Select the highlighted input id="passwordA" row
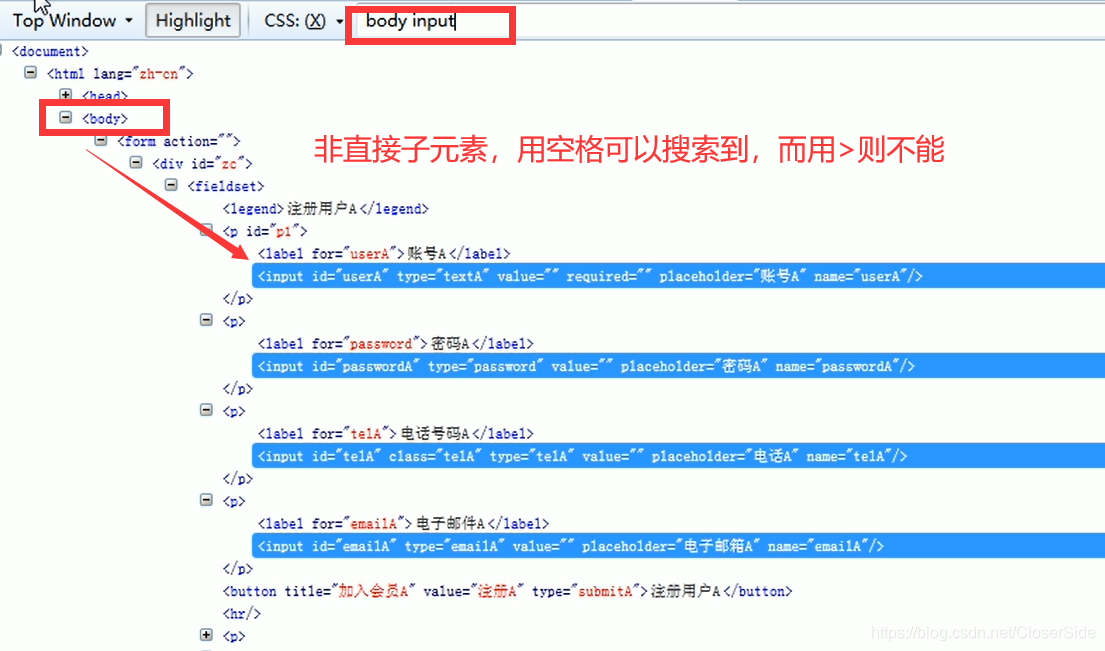The image size is (1105, 651). 678,366
